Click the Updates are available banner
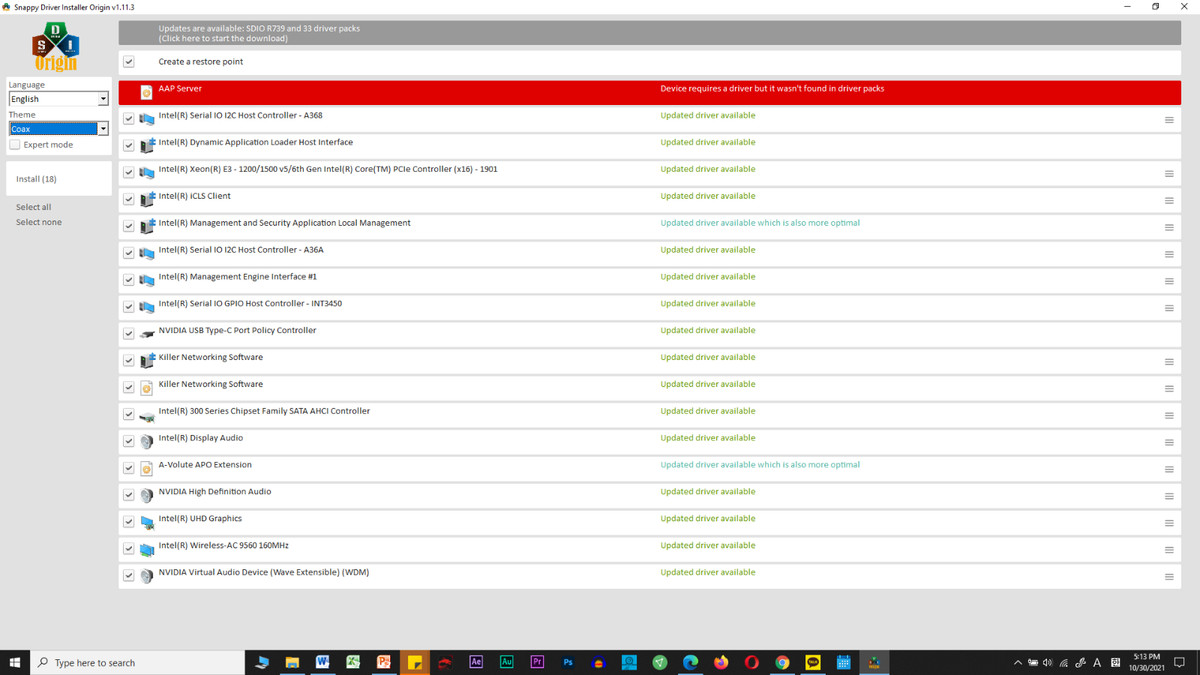Screen dimensions: 1200x675 point(650,33)
